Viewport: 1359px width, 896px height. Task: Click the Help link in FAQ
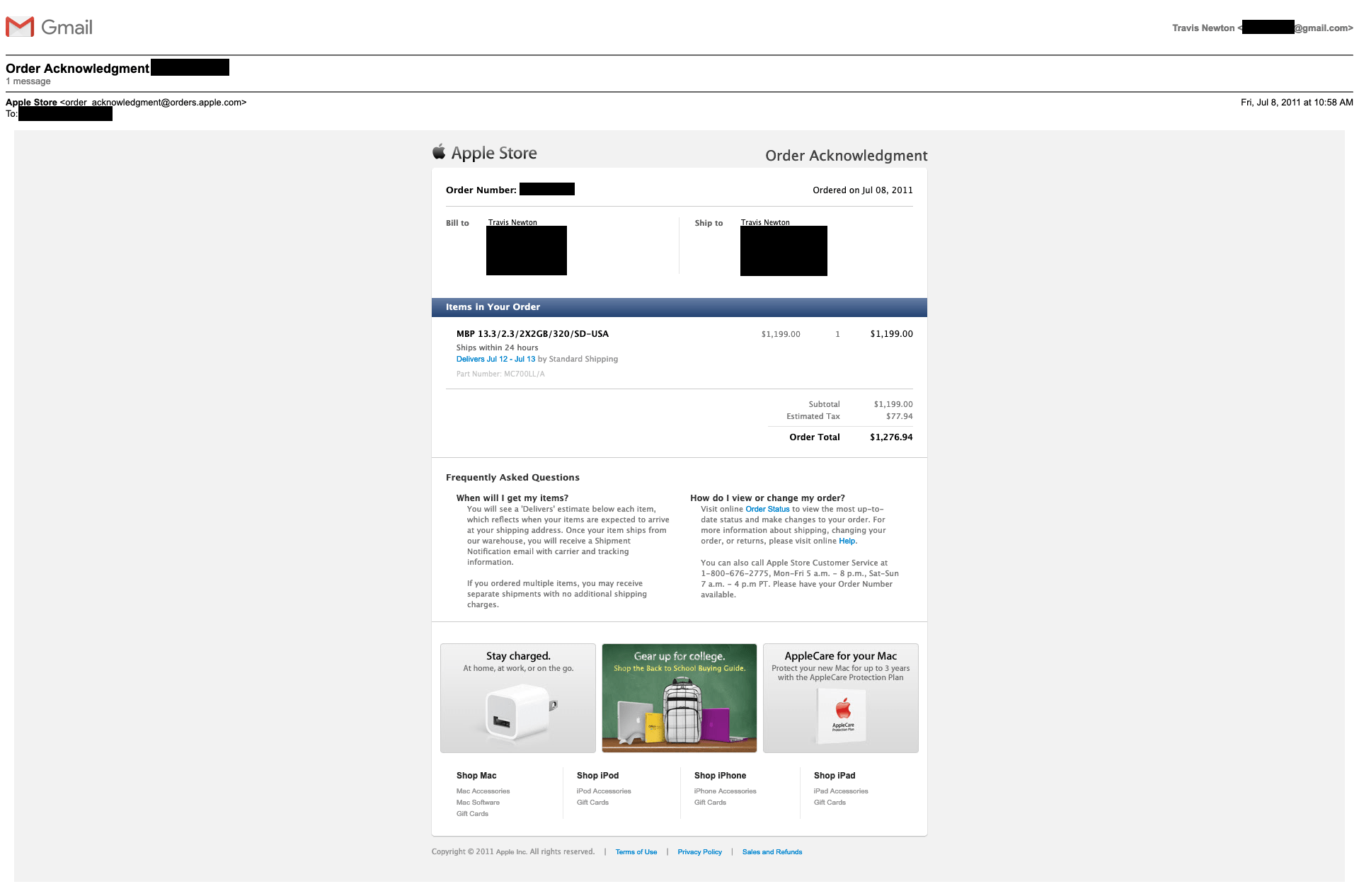(847, 541)
